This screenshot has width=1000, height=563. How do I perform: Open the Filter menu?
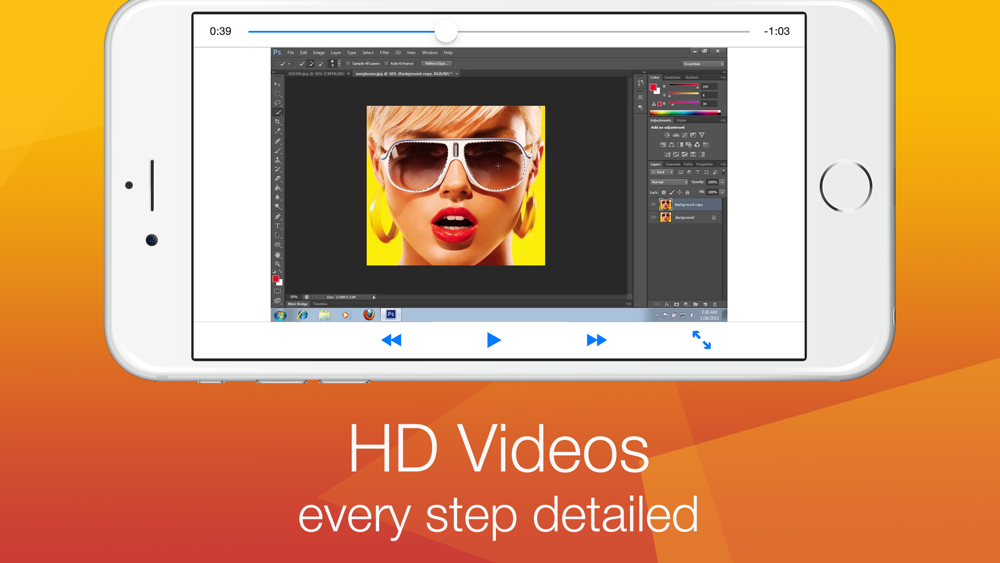pyautogui.click(x=385, y=53)
